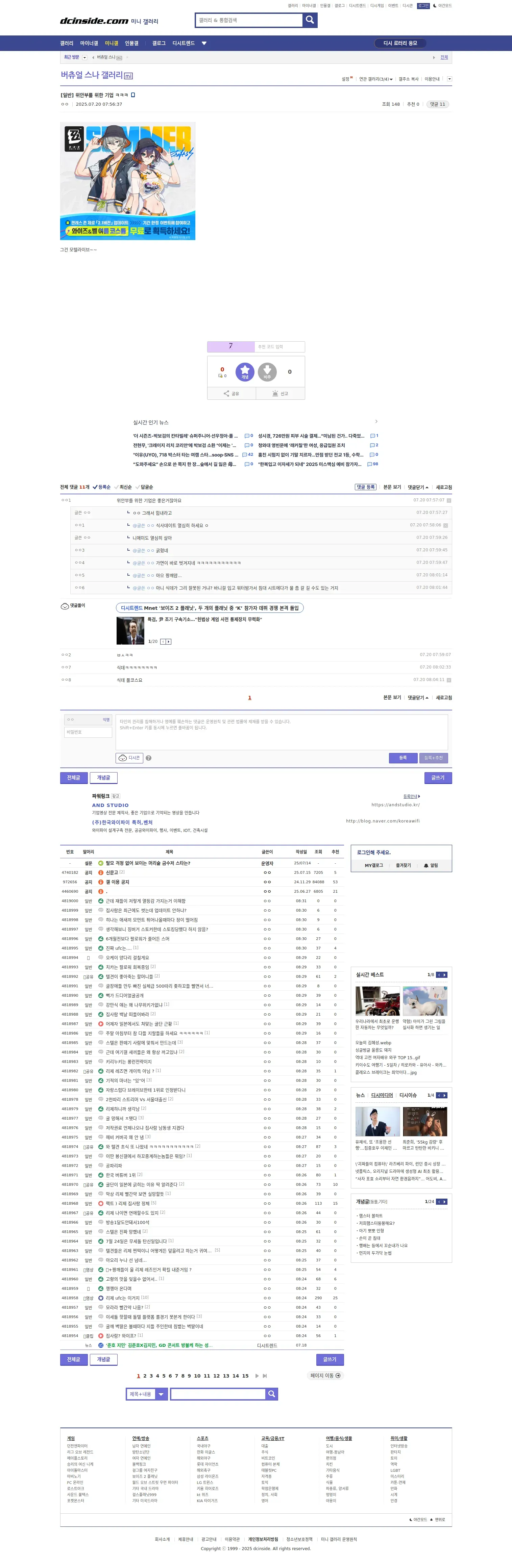
Task: Click 로그인 link in top bar
Action: pyautogui.click(x=423, y=5)
